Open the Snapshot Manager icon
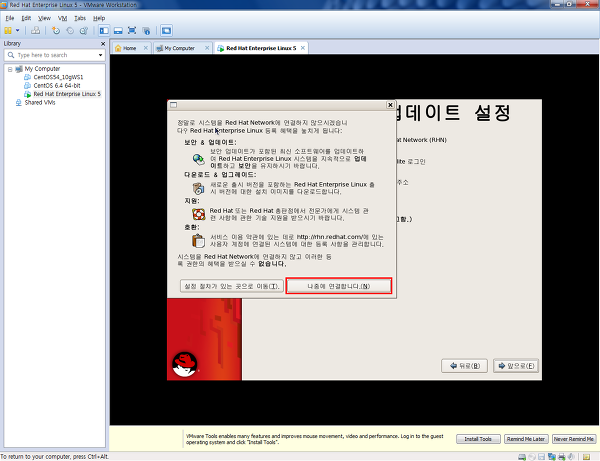This screenshot has width=600, height=461. coord(83,31)
